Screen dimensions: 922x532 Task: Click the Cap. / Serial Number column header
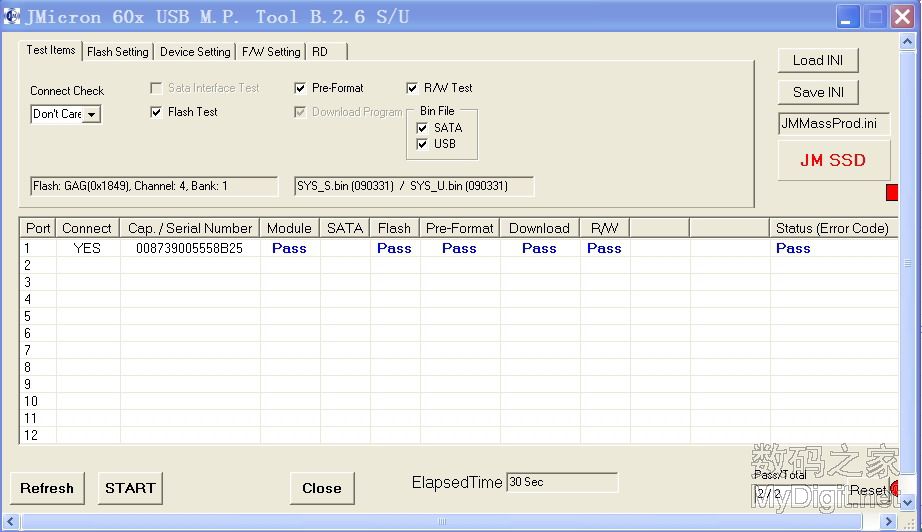point(190,228)
